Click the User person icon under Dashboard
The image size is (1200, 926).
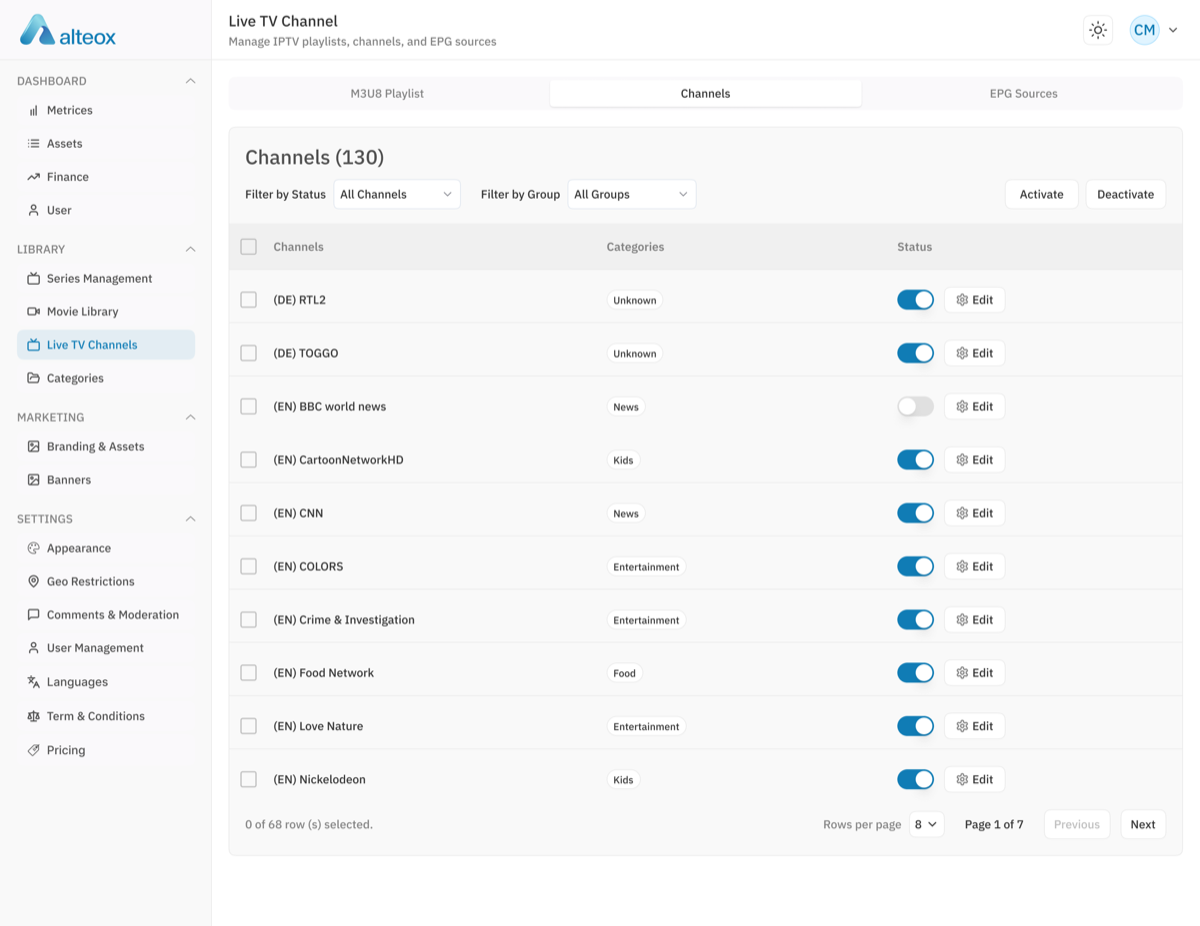click(x=33, y=210)
